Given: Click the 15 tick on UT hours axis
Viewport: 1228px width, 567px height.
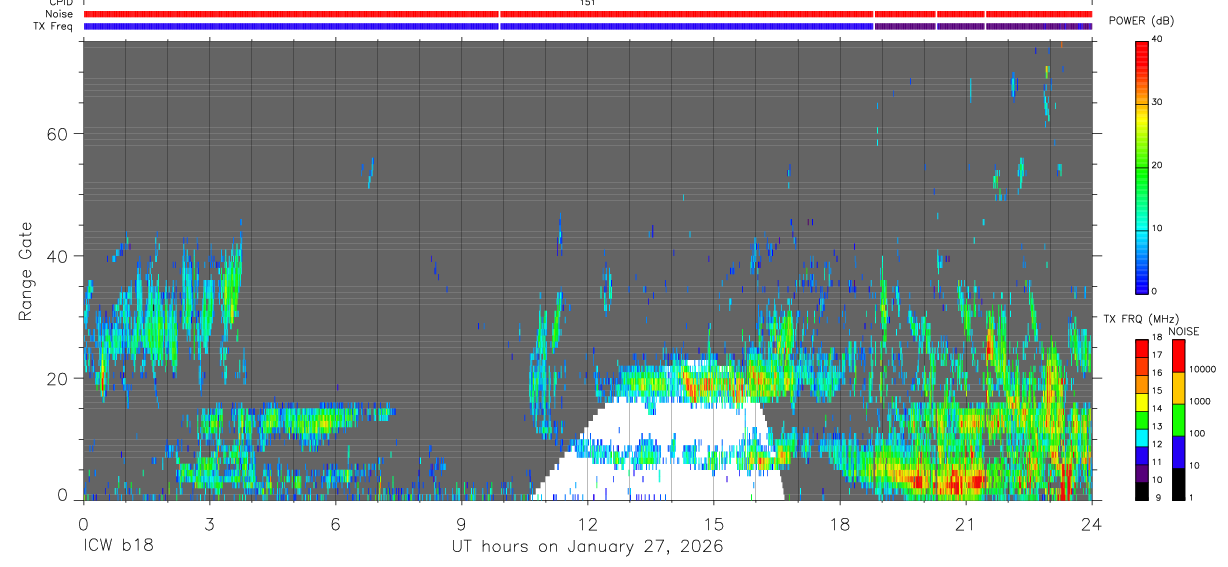Looking at the screenshot, I should click(x=713, y=522).
